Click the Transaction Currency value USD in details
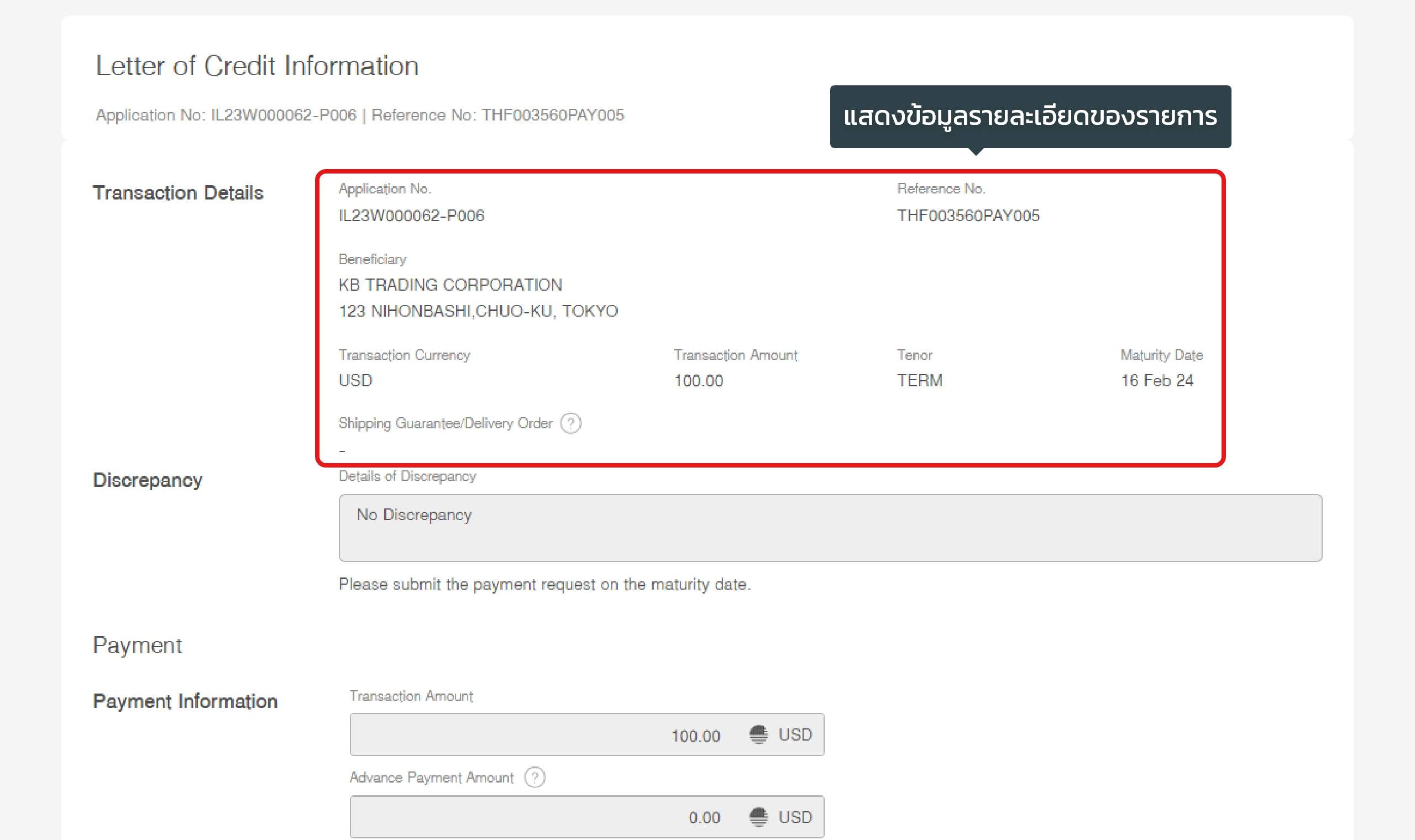 tap(355, 380)
